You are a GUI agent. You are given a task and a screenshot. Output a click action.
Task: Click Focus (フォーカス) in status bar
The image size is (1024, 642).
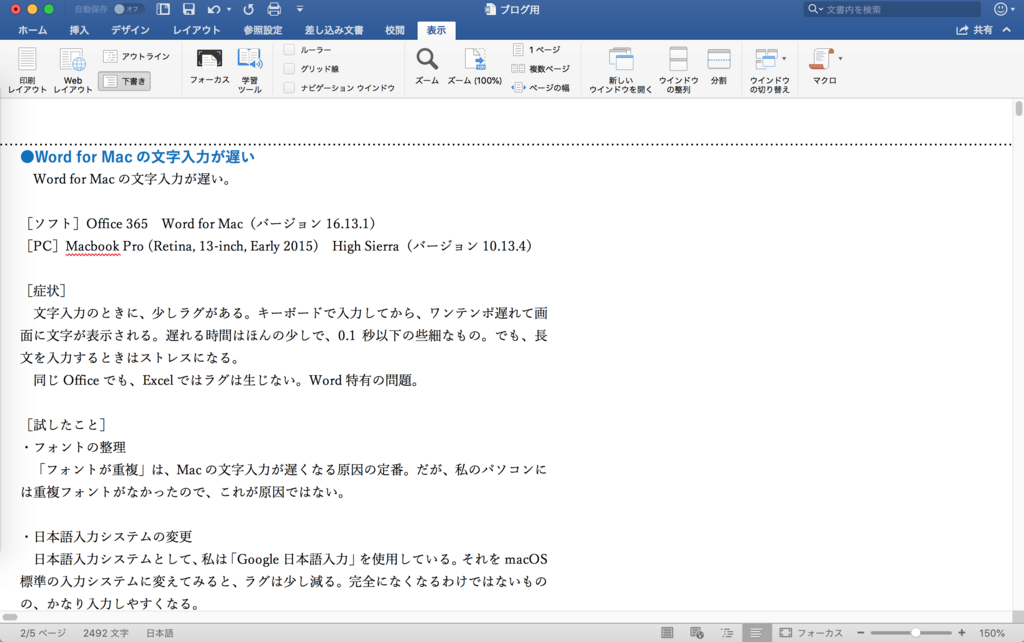coord(811,633)
